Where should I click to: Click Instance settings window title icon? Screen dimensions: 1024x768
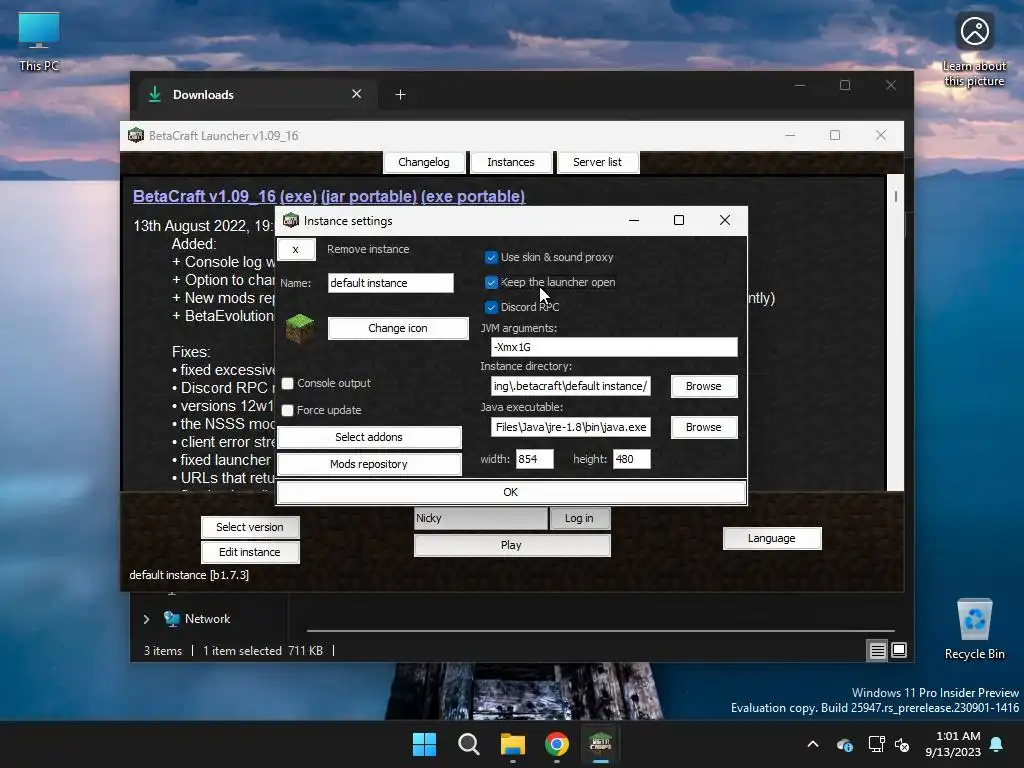(x=291, y=221)
